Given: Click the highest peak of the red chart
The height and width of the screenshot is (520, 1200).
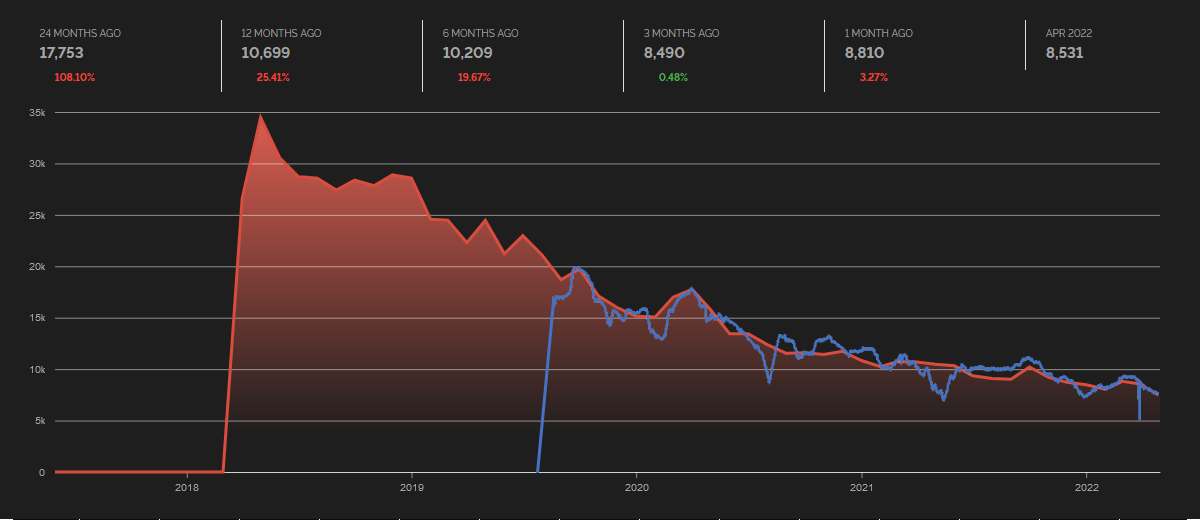Looking at the screenshot, I should point(261,115).
